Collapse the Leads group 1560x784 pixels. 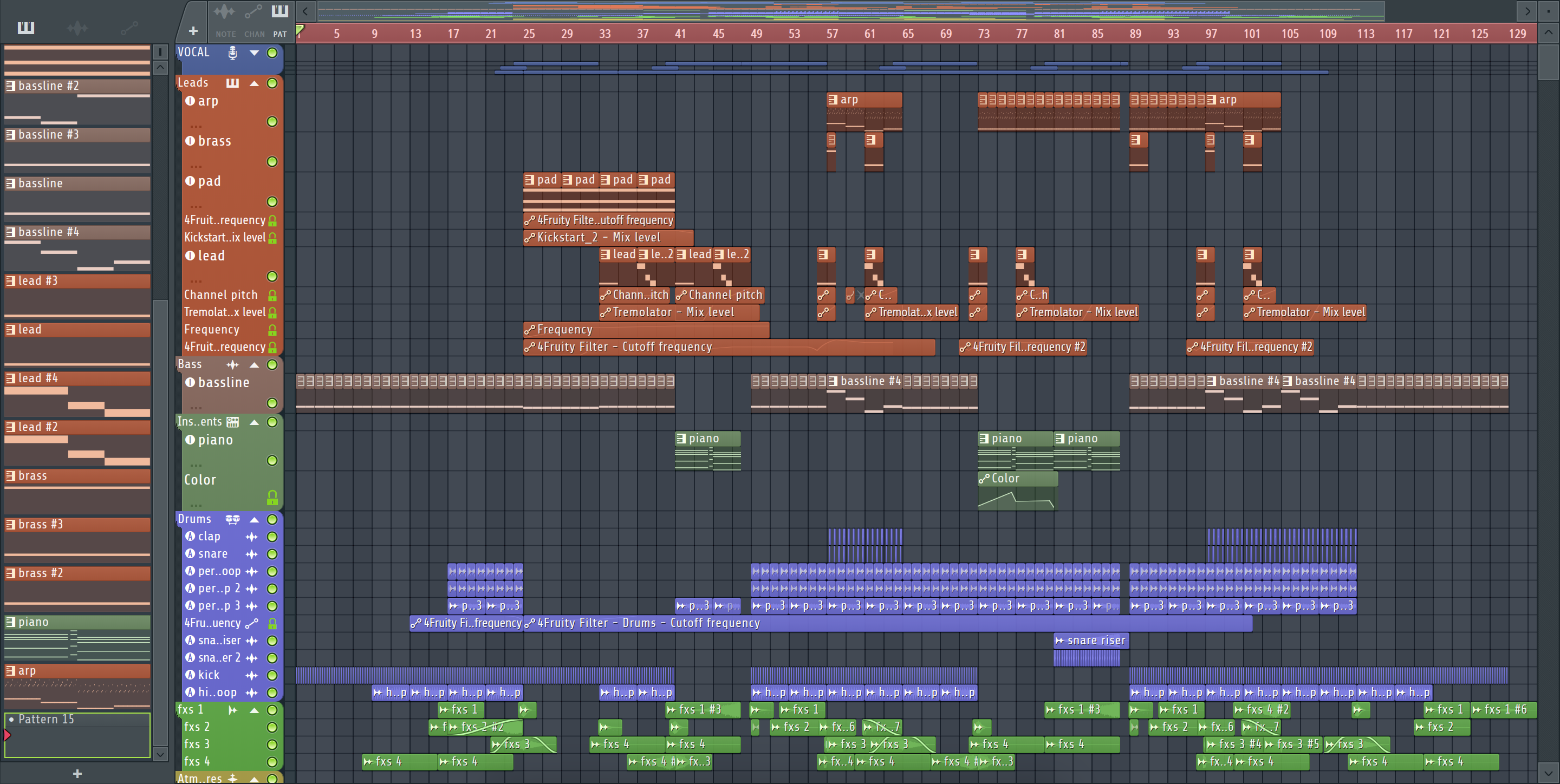click(x=255, y=83)
